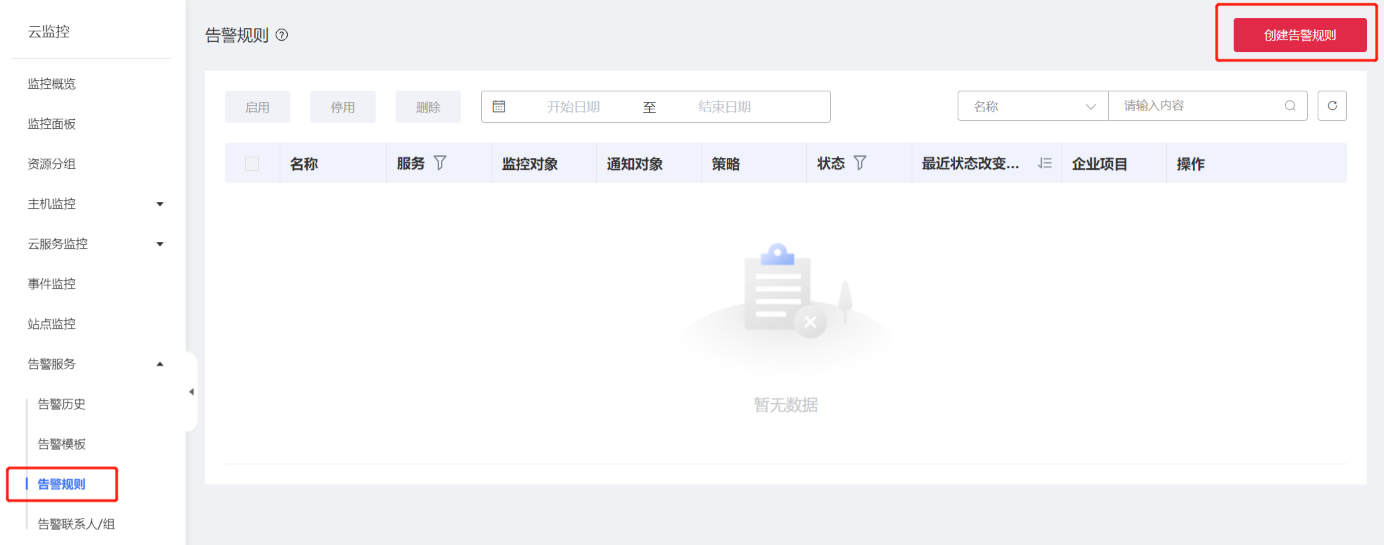Click the 创建告警规则 button
This screenshot has height=545, width=1384.
click(x=1299, y=35)
